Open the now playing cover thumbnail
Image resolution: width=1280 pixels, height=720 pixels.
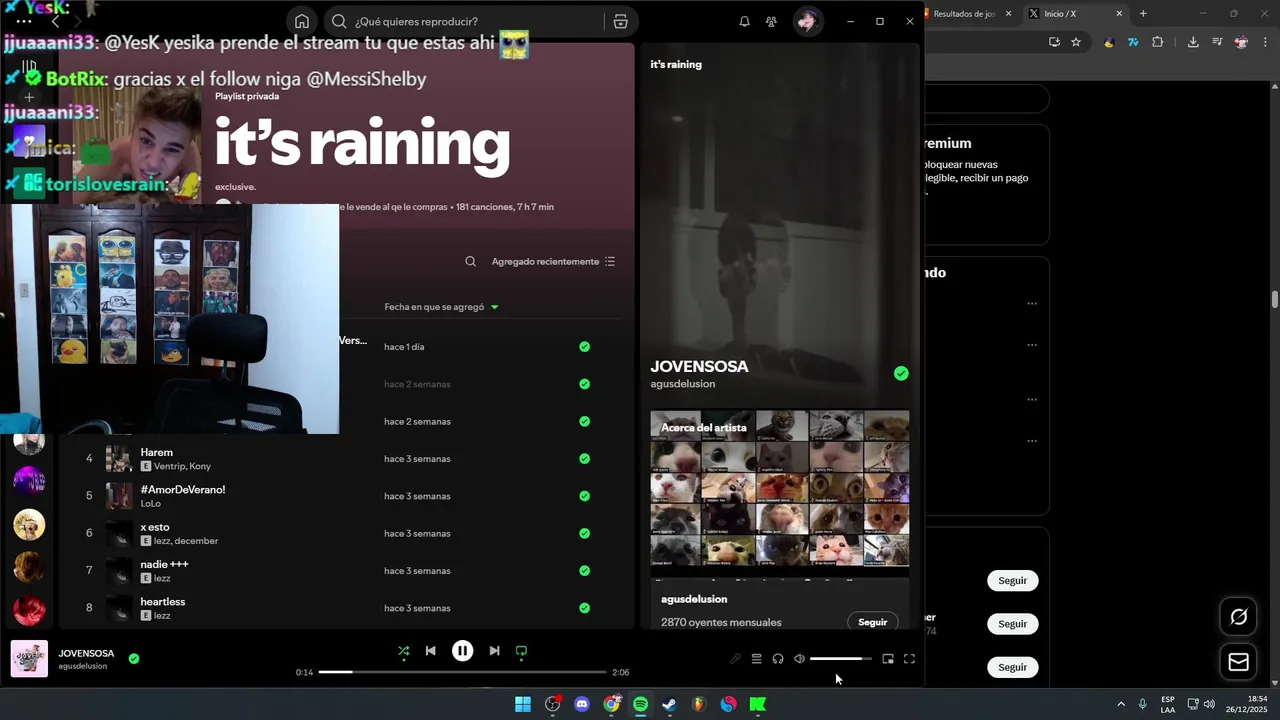[x=29, y=659]
